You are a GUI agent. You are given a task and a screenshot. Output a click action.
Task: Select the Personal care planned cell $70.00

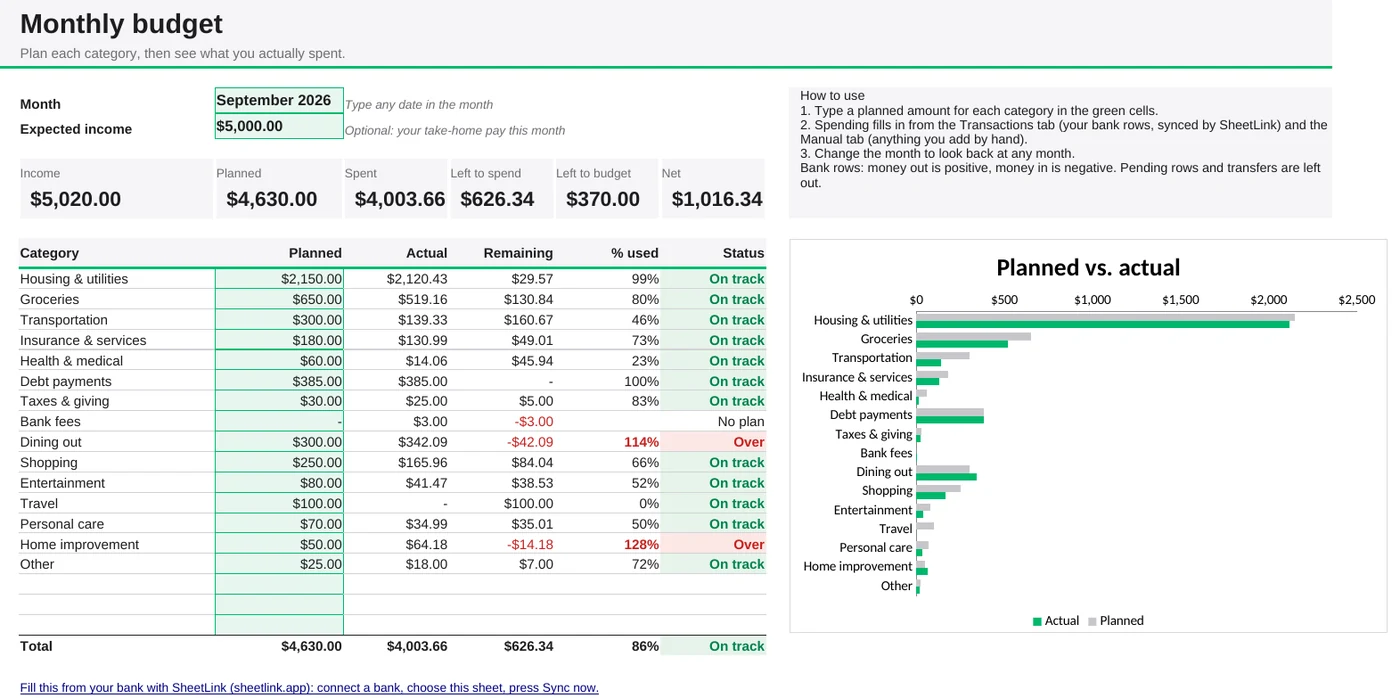click(x=279, y=524)
